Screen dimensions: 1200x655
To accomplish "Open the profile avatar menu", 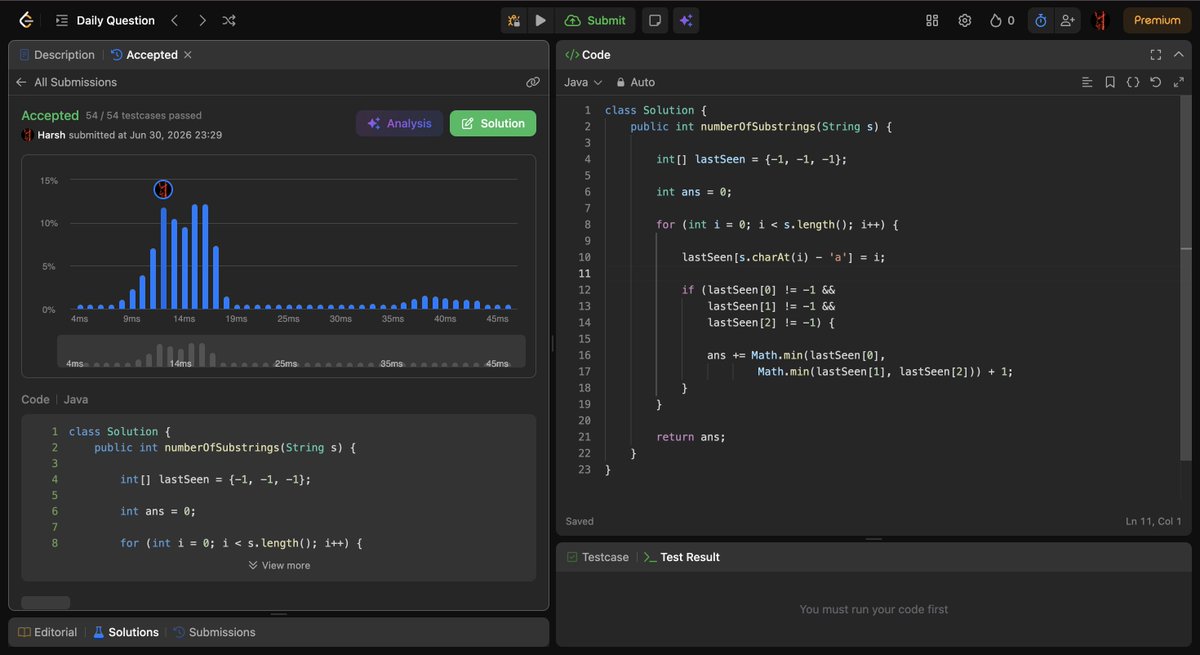I will click(1100, 20).
